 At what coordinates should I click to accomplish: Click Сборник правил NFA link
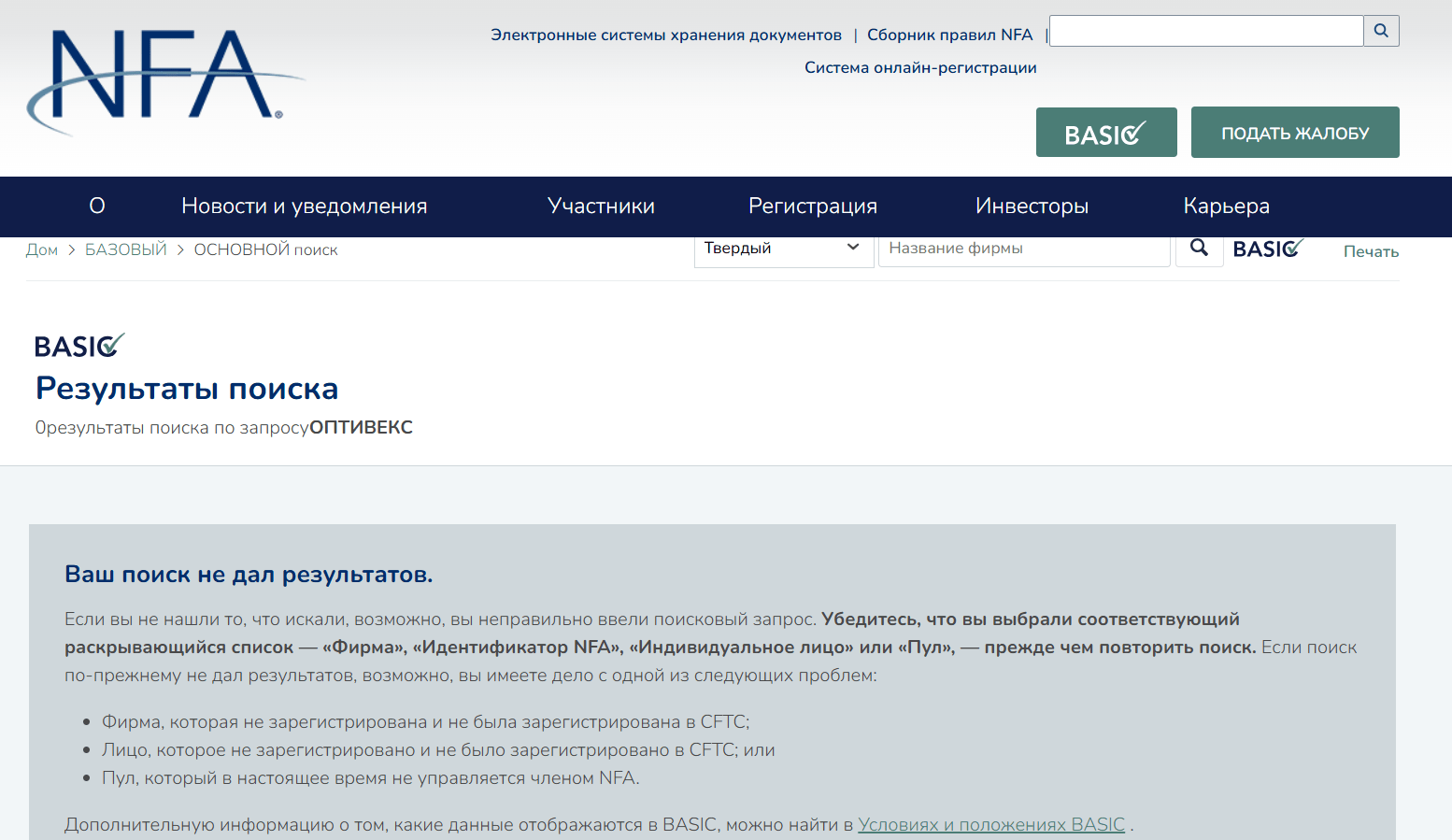pos(950,34)
